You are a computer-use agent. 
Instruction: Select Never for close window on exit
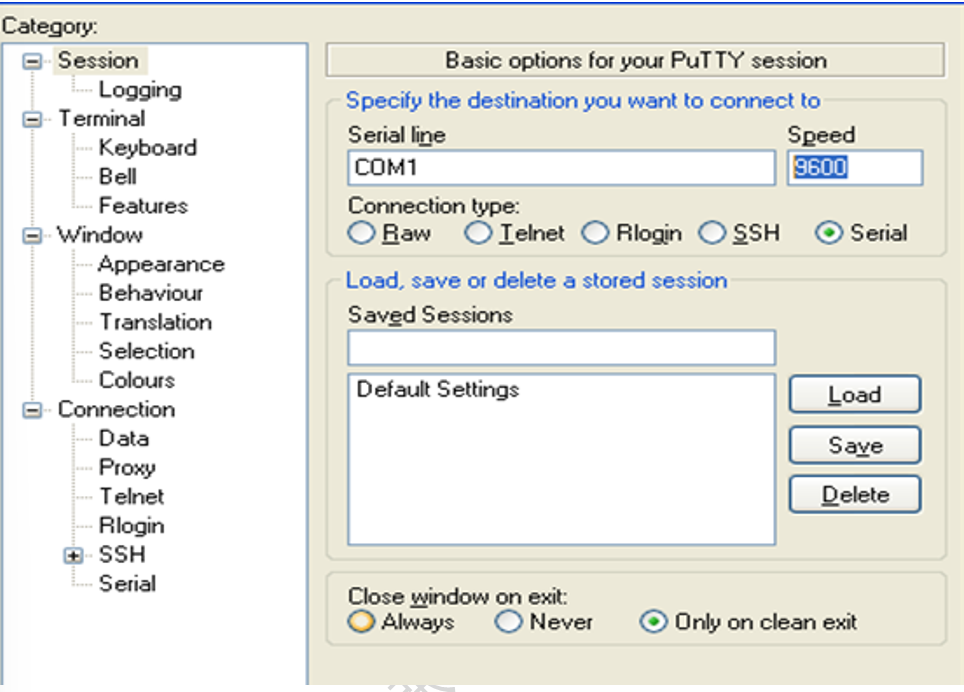pos(508,621)
